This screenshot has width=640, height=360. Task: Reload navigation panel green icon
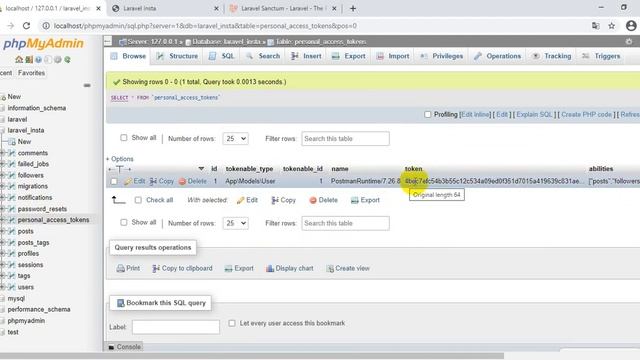[67, 60]
